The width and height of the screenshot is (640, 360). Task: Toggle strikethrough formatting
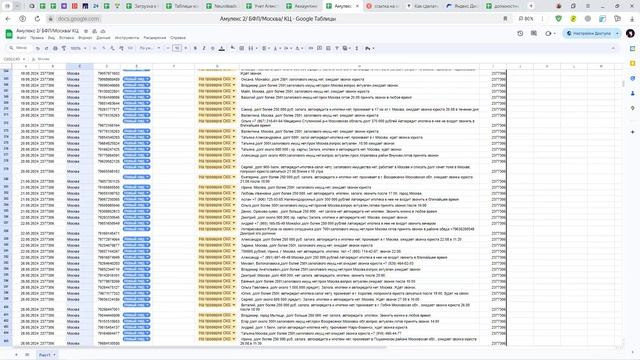pos(213,48)
